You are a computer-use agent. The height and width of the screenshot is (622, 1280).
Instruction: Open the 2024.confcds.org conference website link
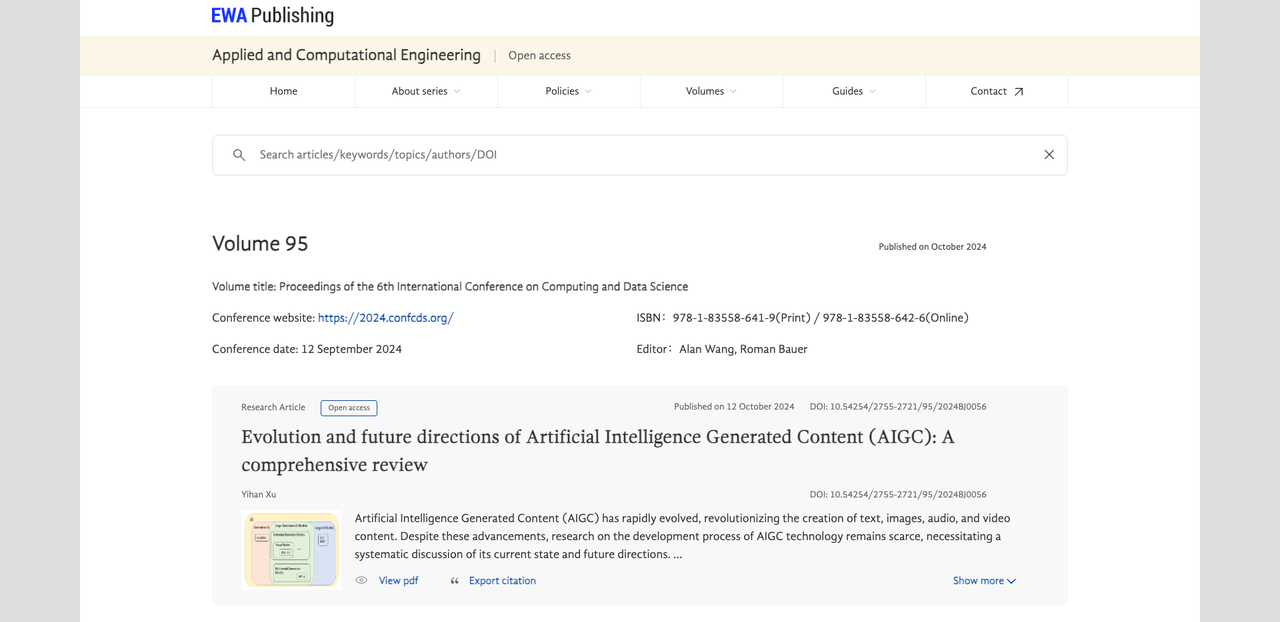(x=385, y=318)
